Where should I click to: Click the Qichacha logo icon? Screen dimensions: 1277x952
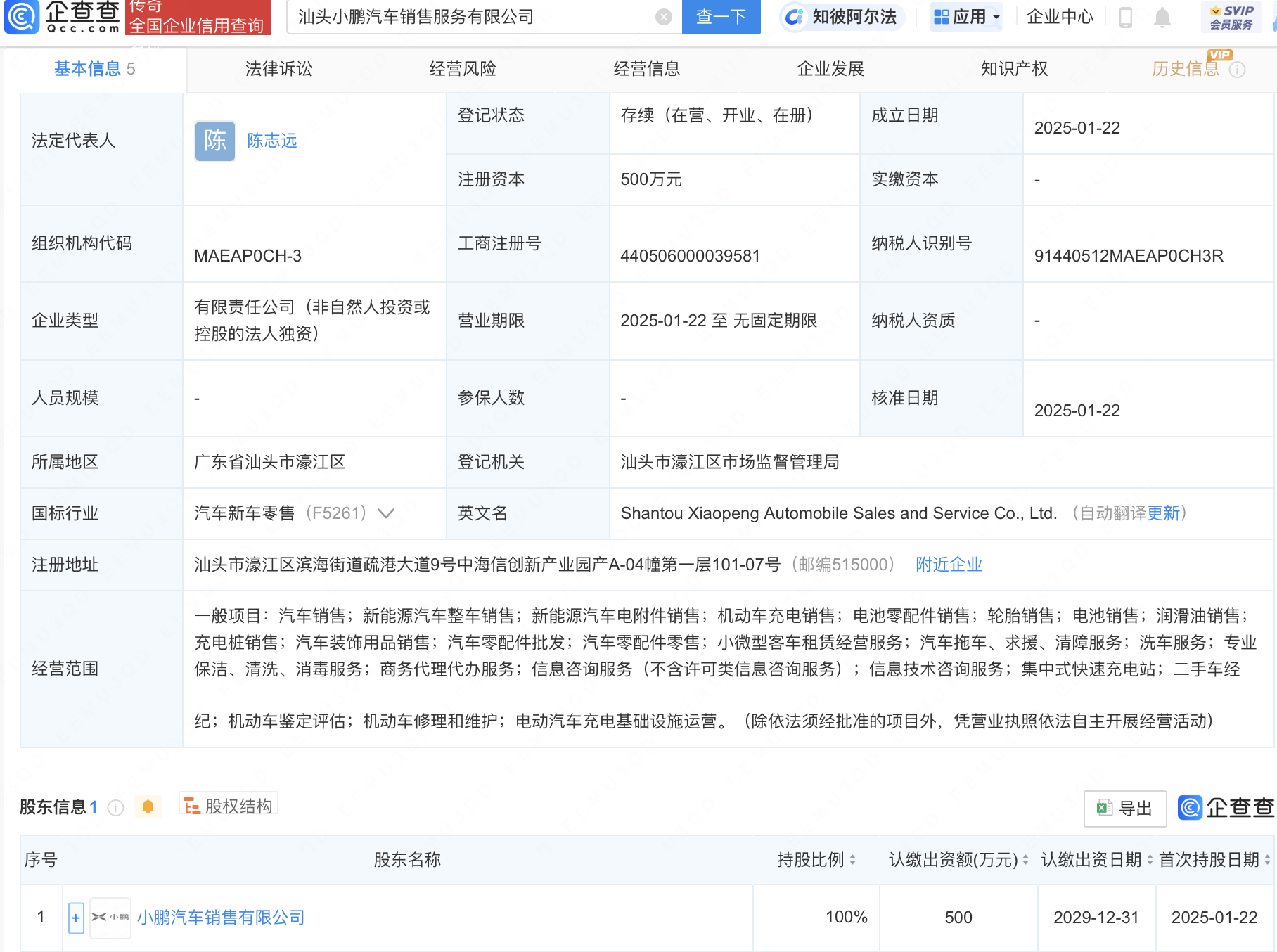[x=21, y=17]
